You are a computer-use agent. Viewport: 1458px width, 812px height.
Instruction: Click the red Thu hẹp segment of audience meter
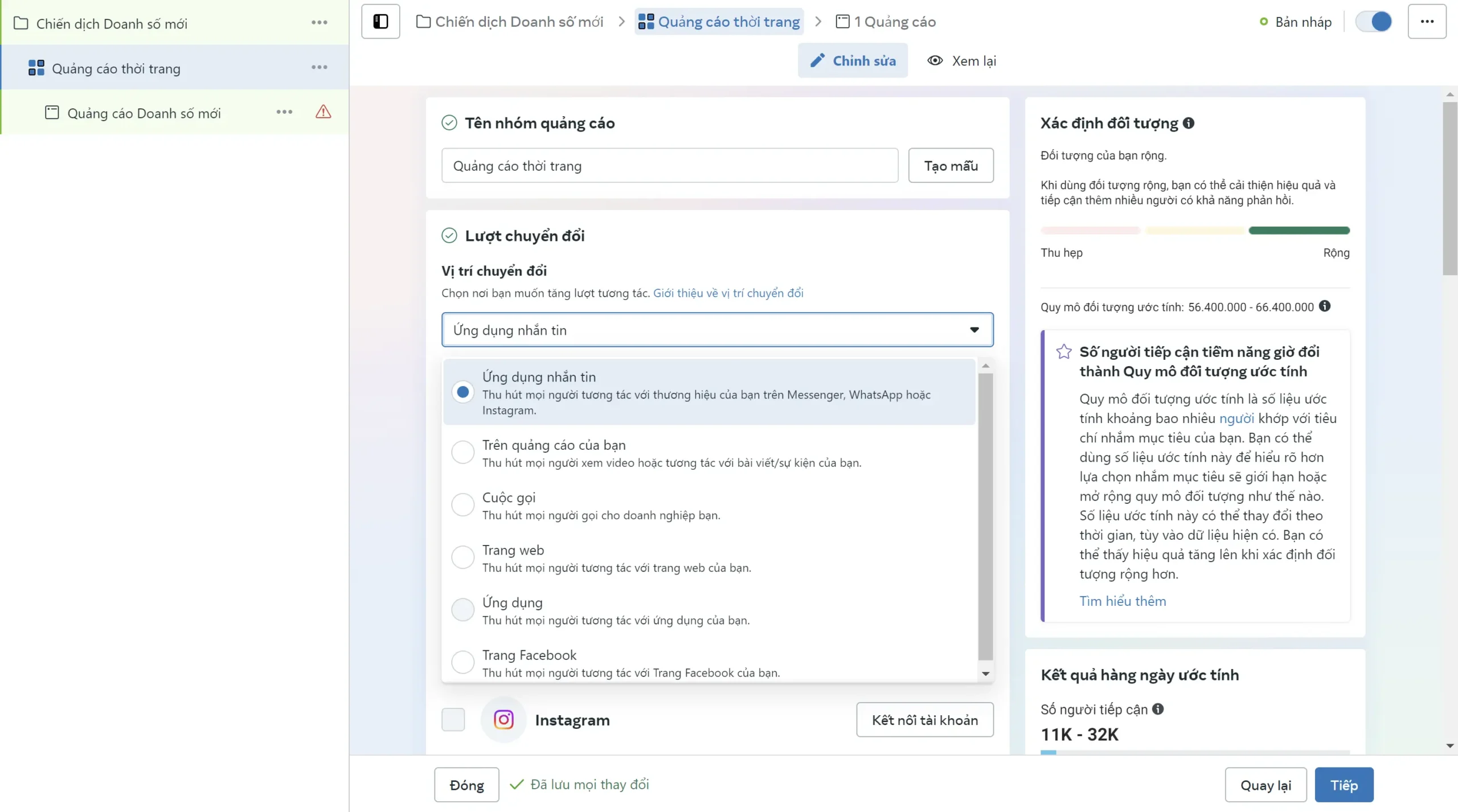click(x=1090, y=231)
